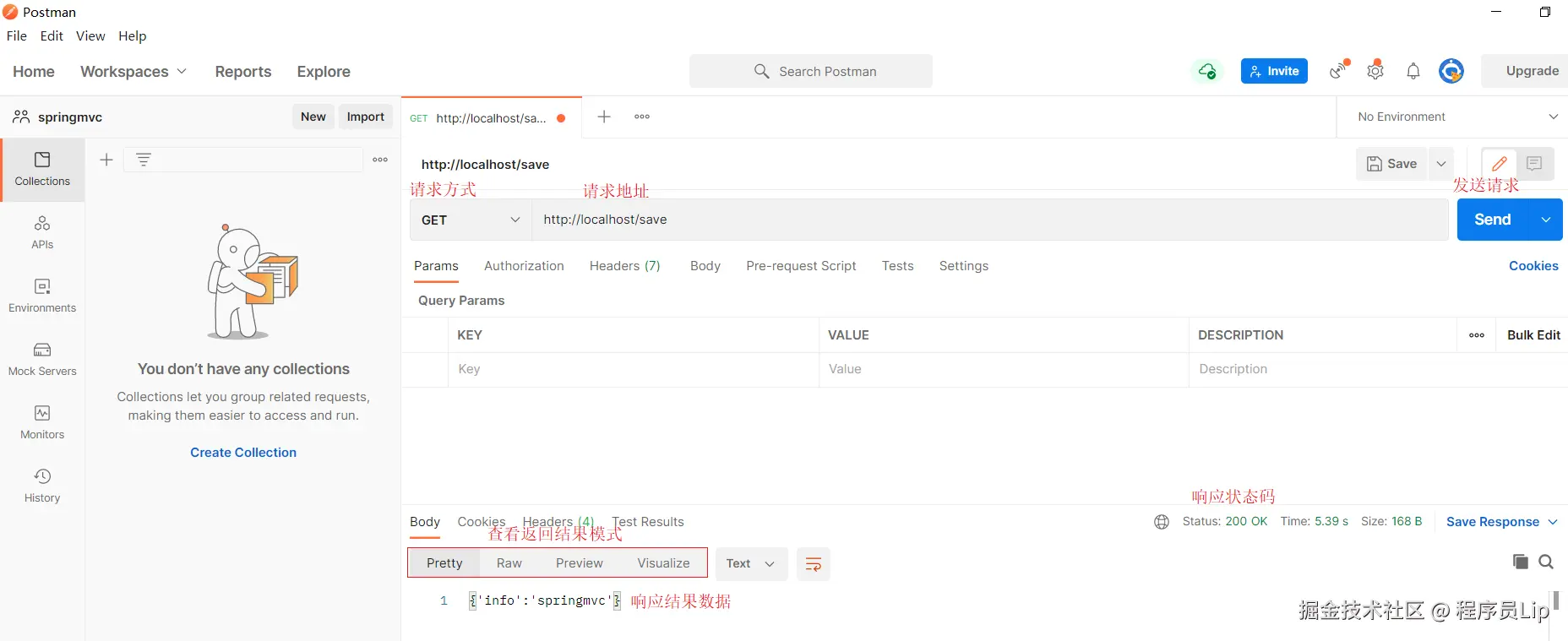Open the View menu
This screenshot has width=1568, height=641.
tap(90, 35)
